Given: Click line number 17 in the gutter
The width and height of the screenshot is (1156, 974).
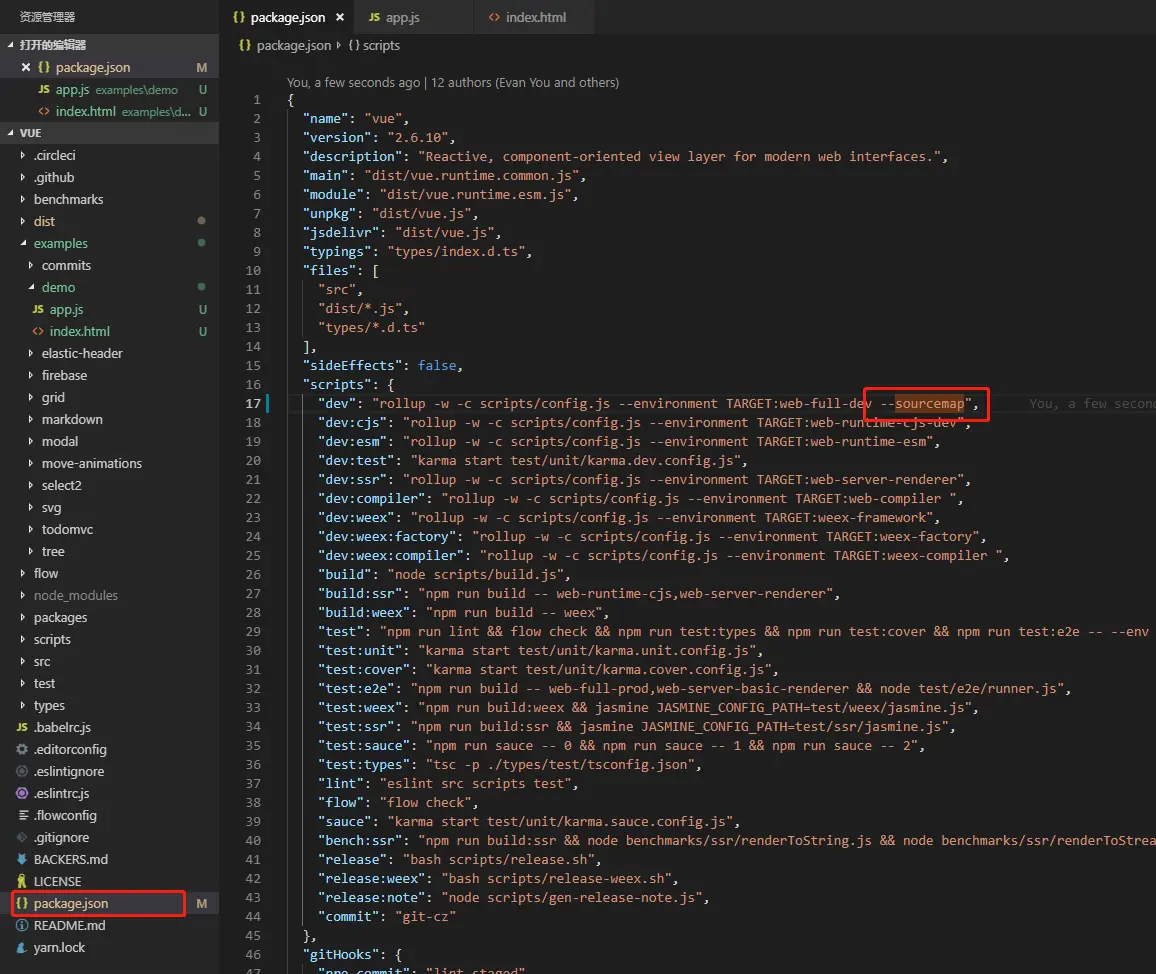Looking at the screenshot, I should [253, 403].
